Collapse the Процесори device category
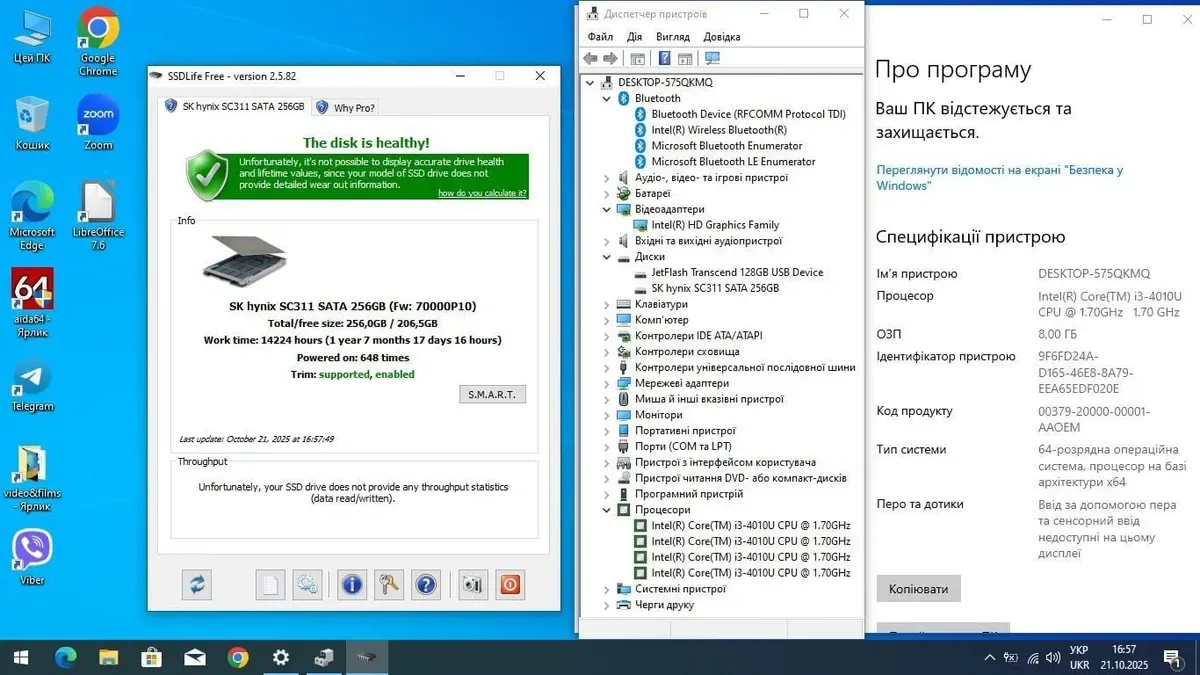 pyautogui.click(x=607, y=510)
